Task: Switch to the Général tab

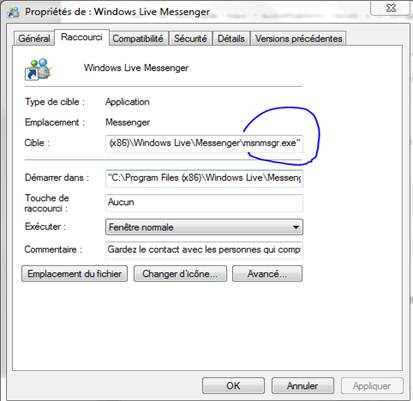Action: 34,39
